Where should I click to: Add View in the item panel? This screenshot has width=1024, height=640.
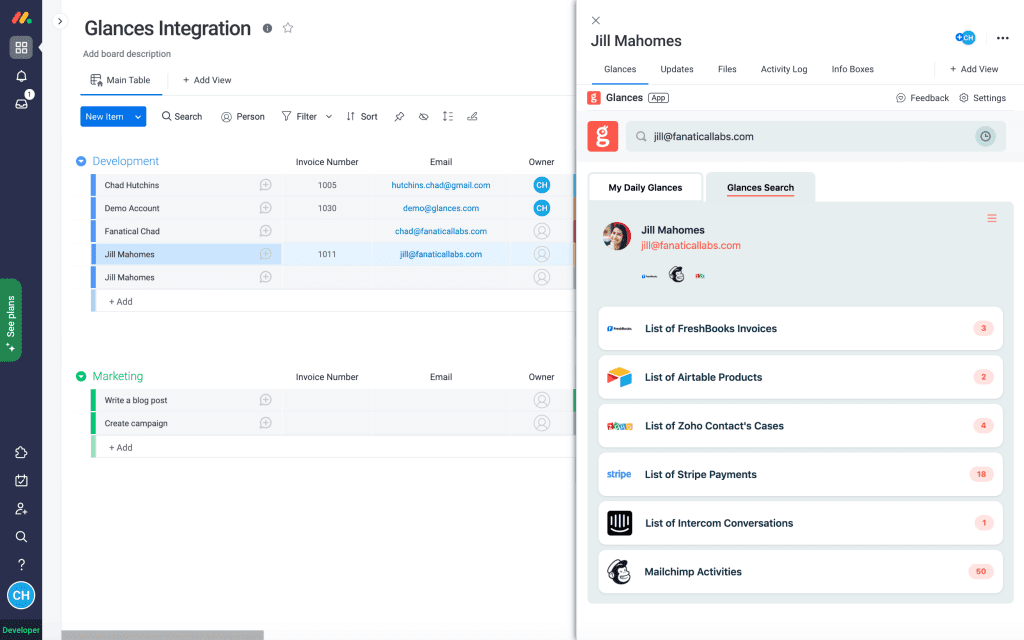point(974,69)
